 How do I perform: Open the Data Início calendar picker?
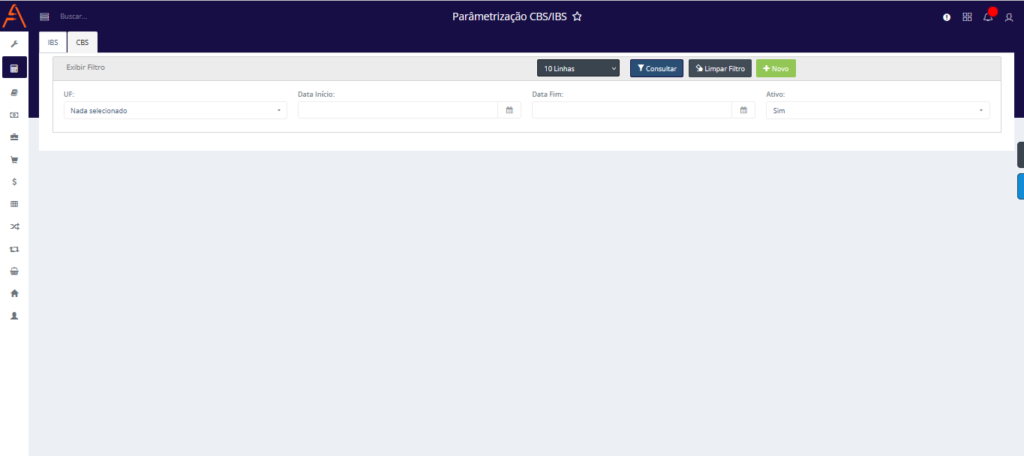[509, 110]
